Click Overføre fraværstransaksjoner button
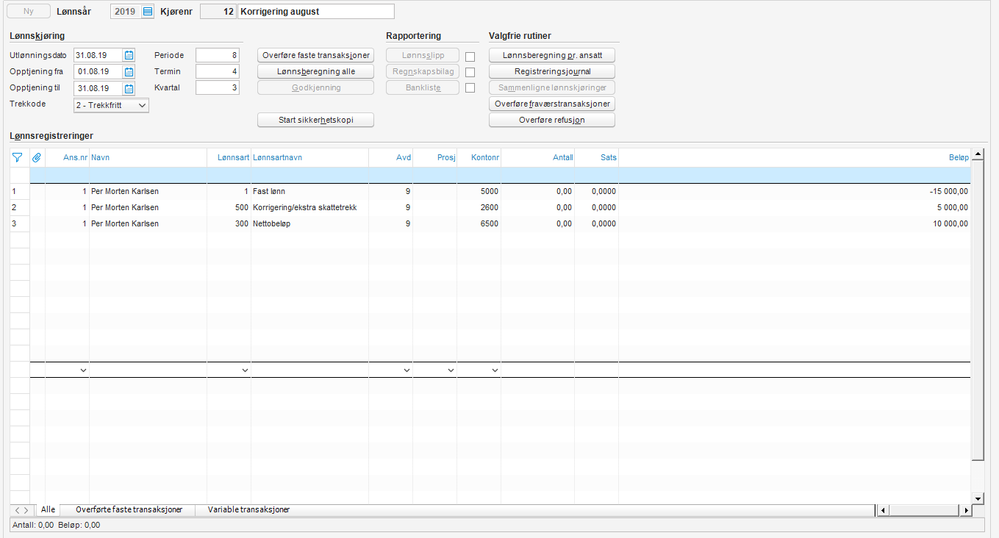999x538 pixels. [x=552, y=104]
